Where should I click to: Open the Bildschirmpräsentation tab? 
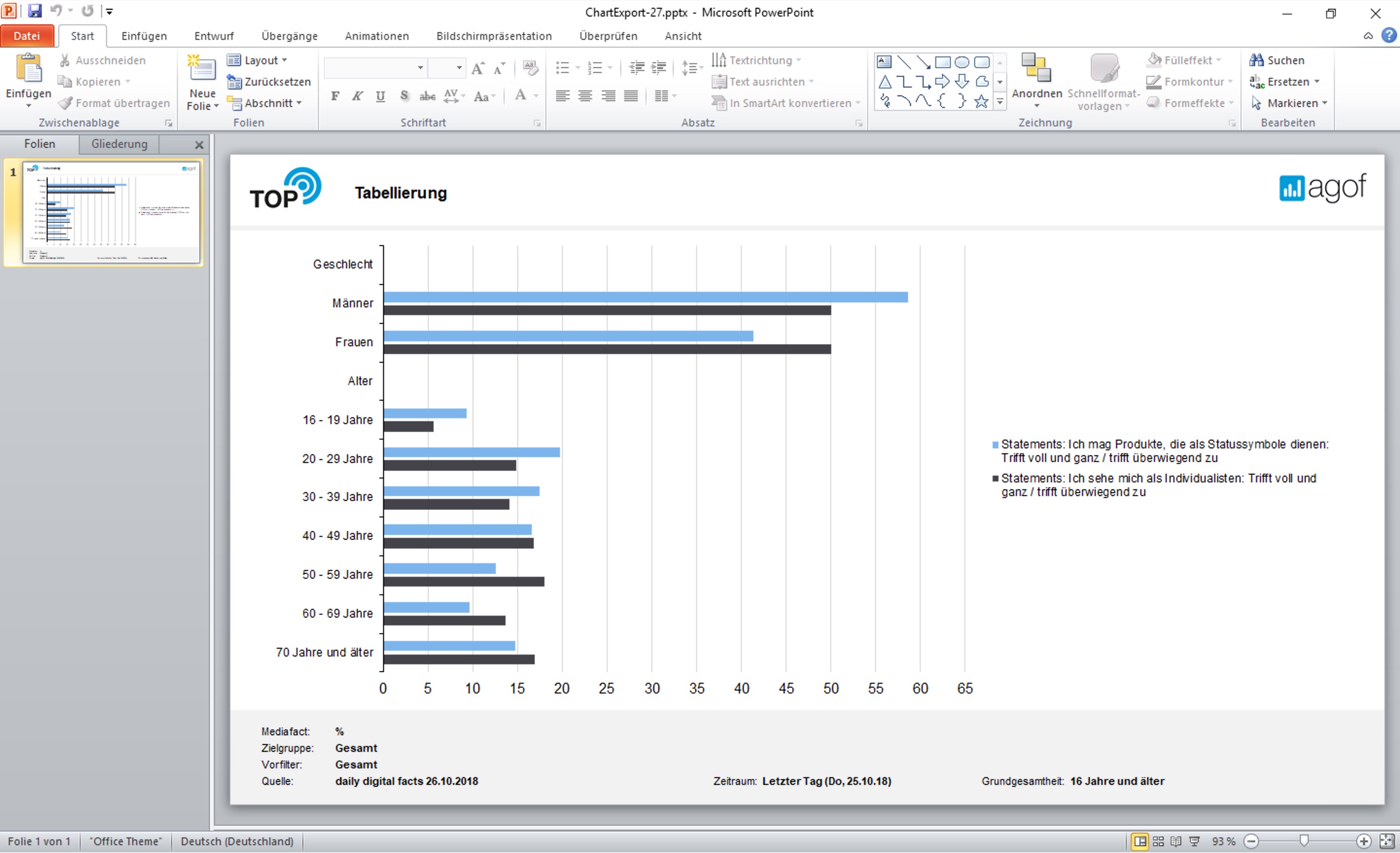[494, 36]
